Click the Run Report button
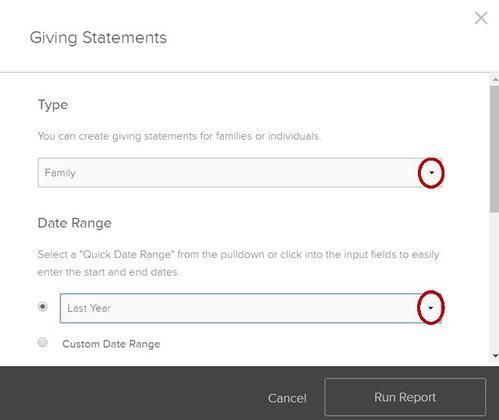Image resolution: width=499 pixels, height=420 pixels. pos(405,397)
